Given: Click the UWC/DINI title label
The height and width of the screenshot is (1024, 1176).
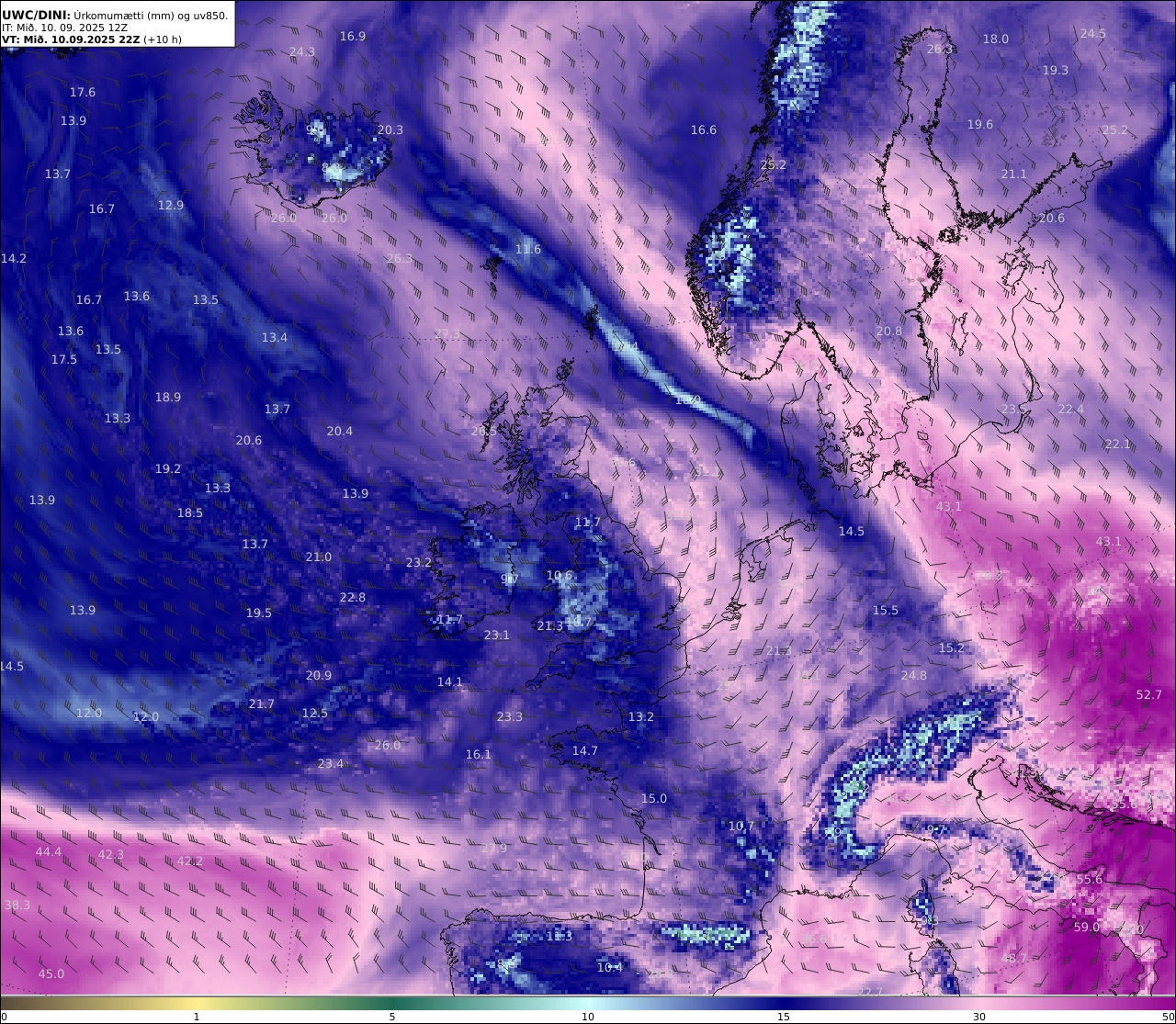Looking at the screenshot, I should coord(36,15).
